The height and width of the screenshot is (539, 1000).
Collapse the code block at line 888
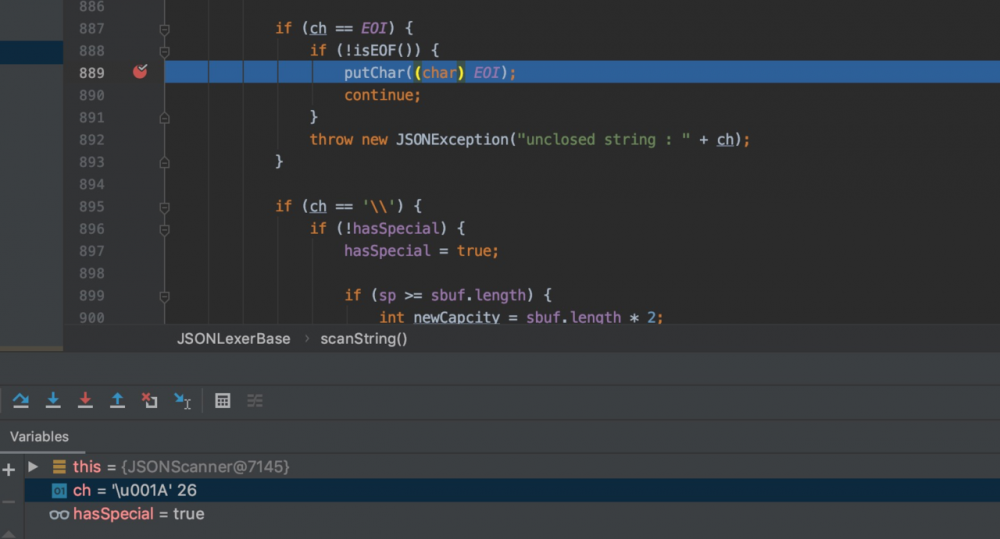tap(165, 52)
